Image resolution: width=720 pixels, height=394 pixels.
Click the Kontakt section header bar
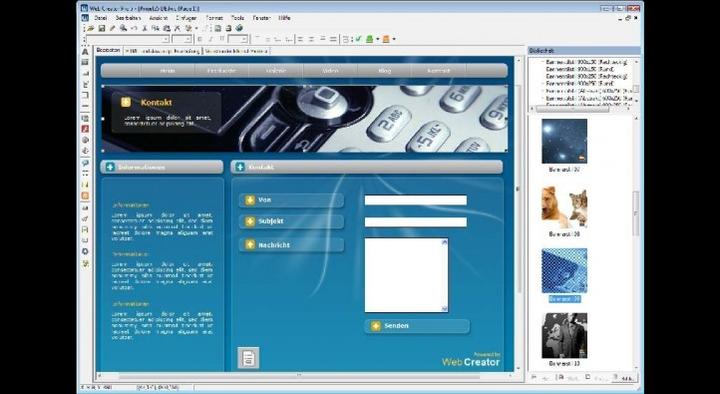[366, 167]
